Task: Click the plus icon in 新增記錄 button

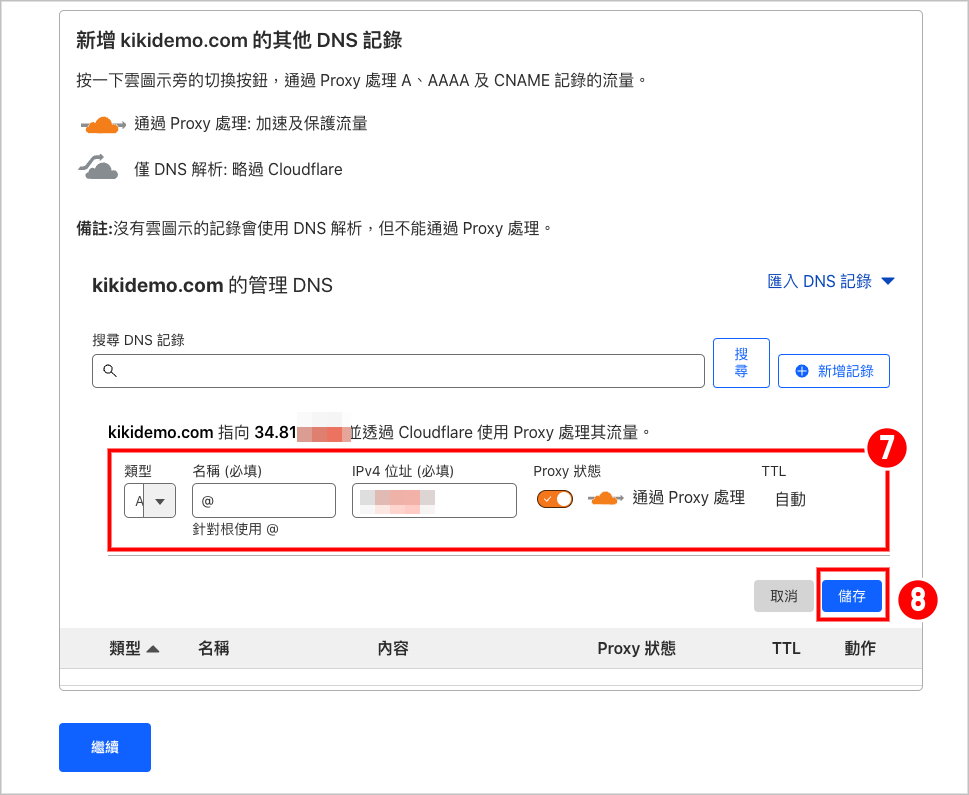Action: click(802, 371)
